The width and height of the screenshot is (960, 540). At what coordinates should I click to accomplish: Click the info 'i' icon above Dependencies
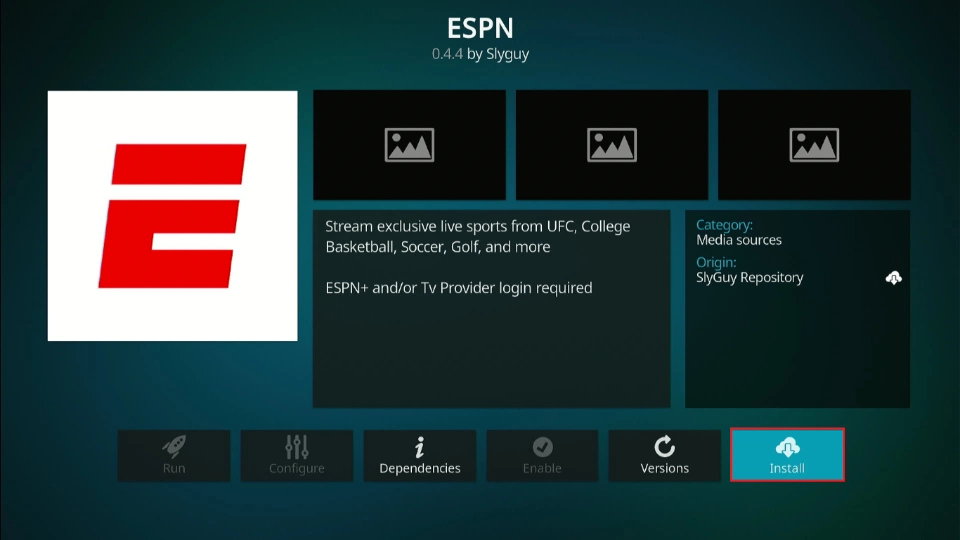[420, 447]
